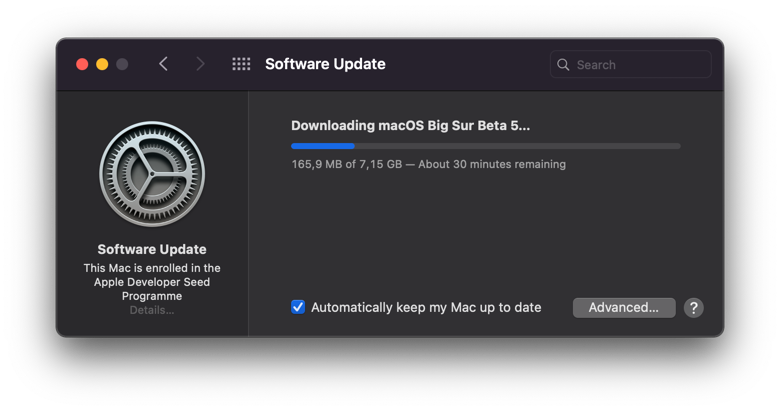Click the "Automatically keep my Mac up to date" label
Viewport: 780px width, 411px height.
click(x=426, y=308)
